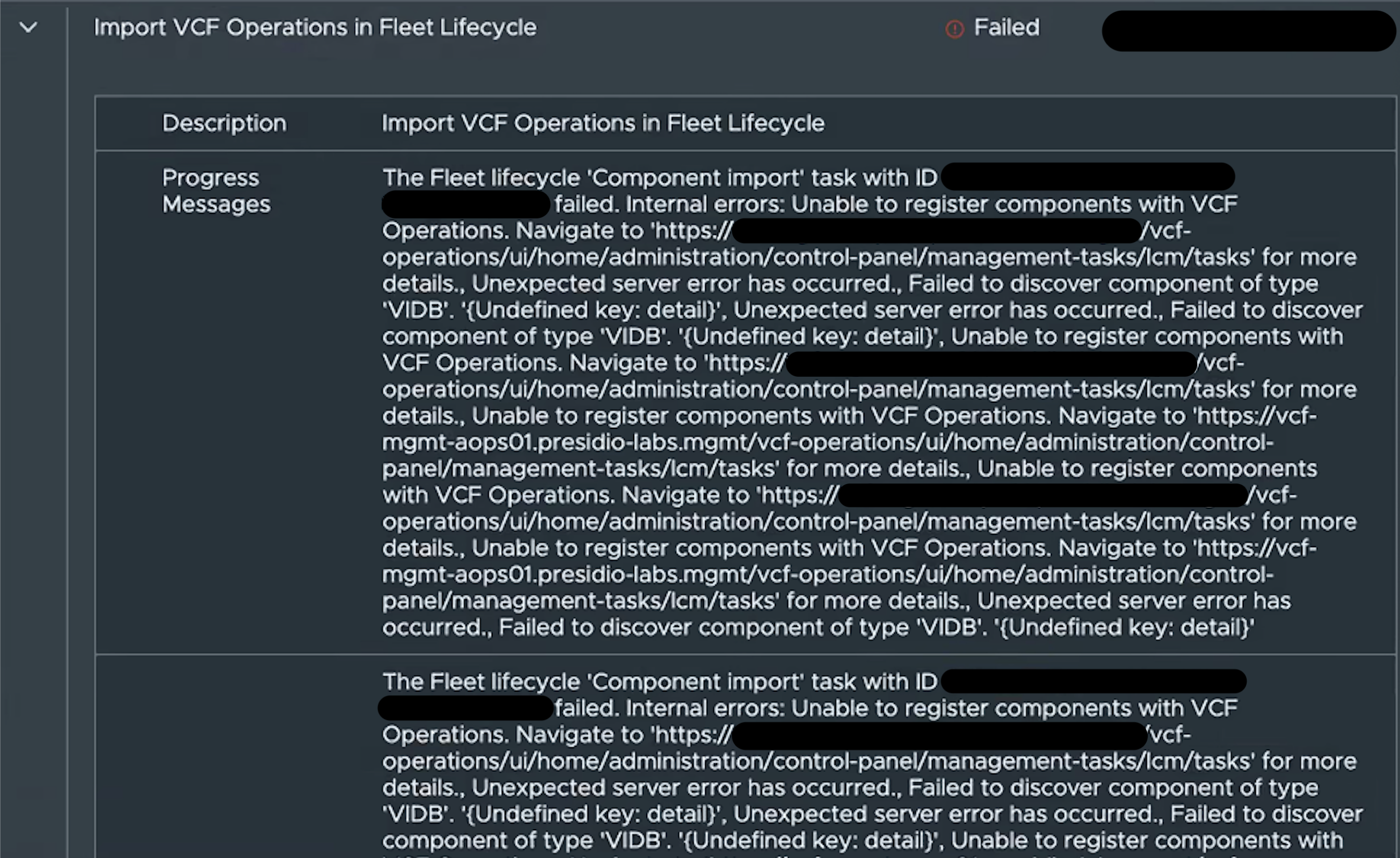Click 'failed. Internal errors' text in second message
The height and width of the screenshot is (858, 1400).
click(670, 708)
